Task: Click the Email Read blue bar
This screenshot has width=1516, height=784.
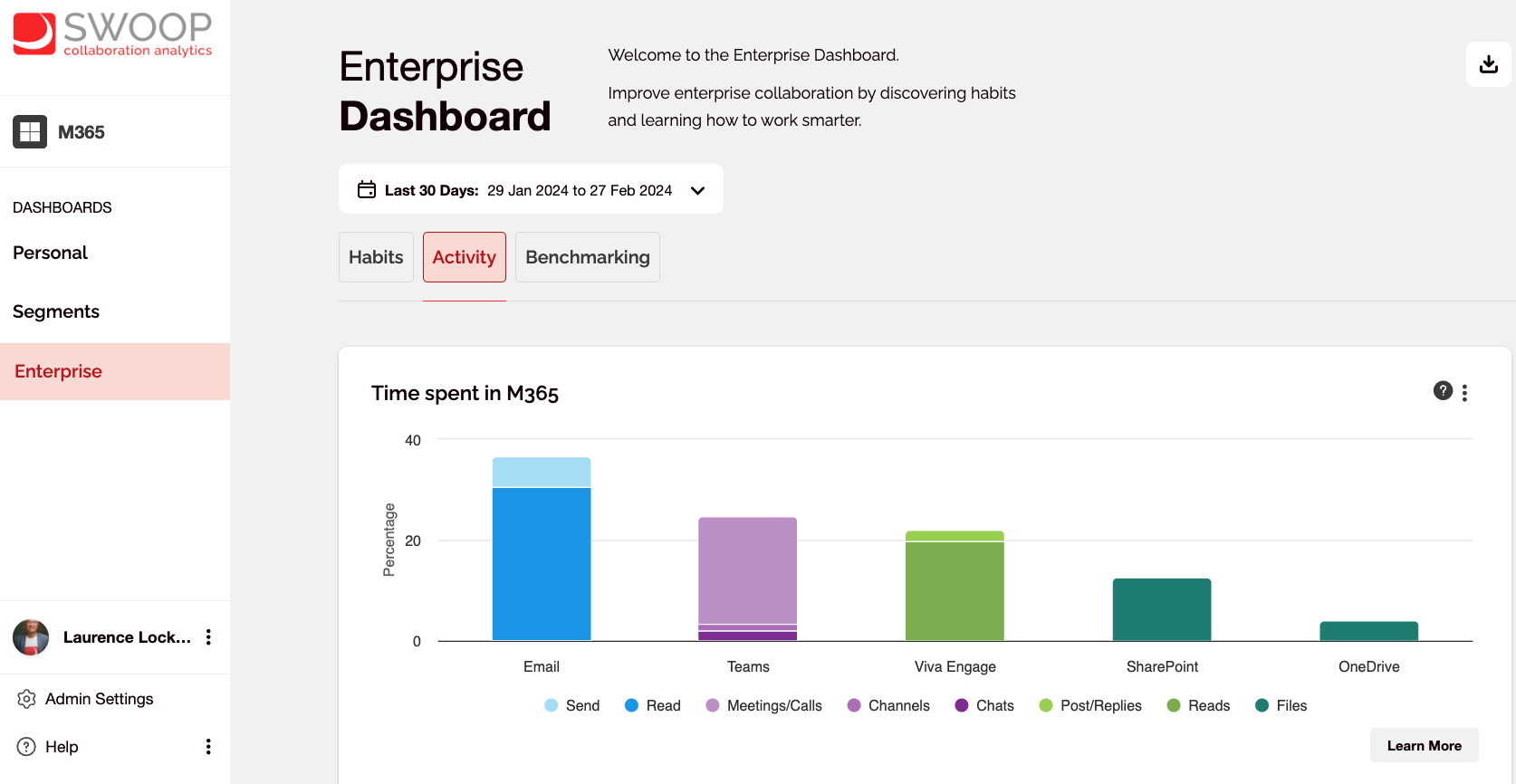Action: coord(542,564)
